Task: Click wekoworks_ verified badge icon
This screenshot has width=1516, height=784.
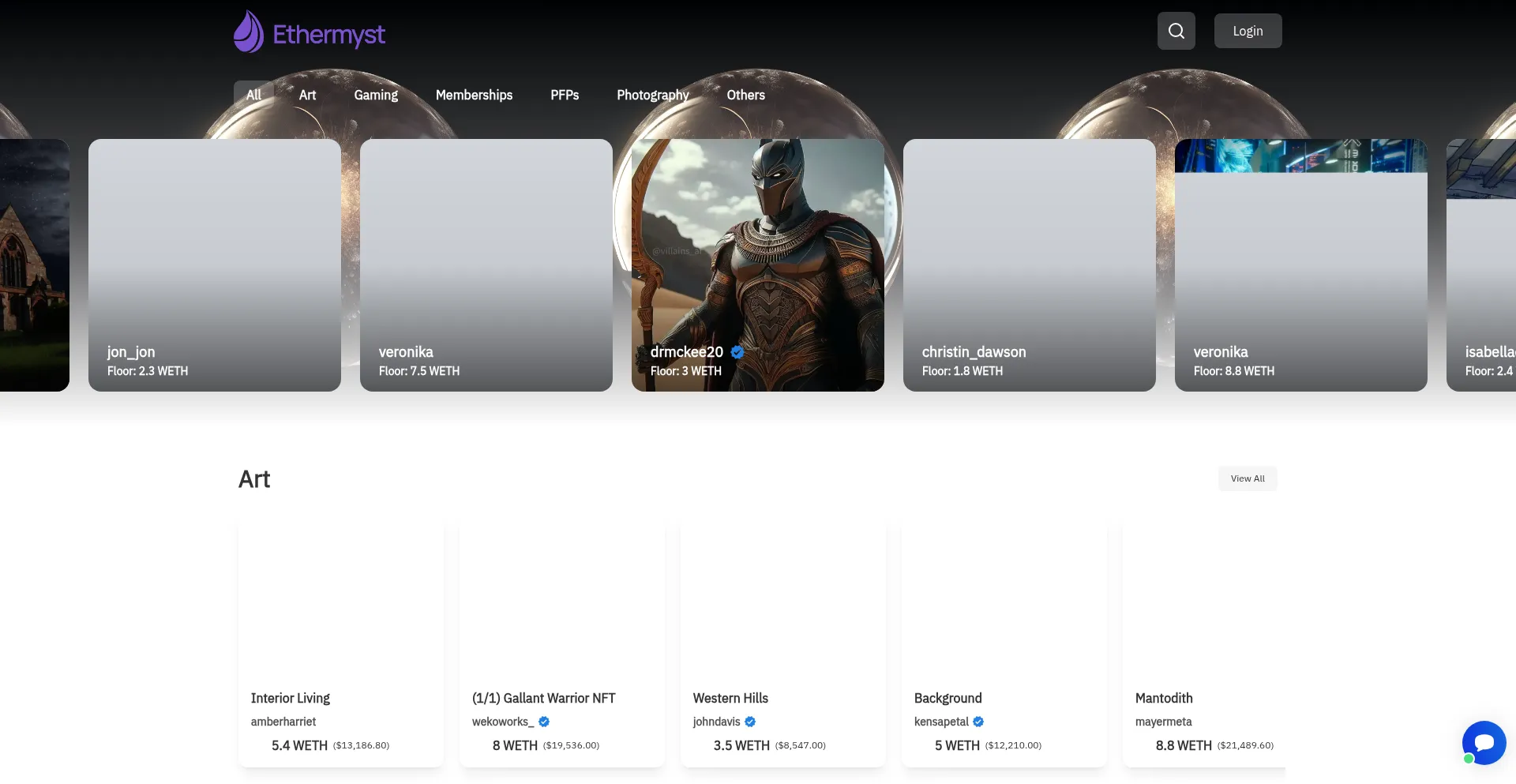Action: tap(544, 722)
